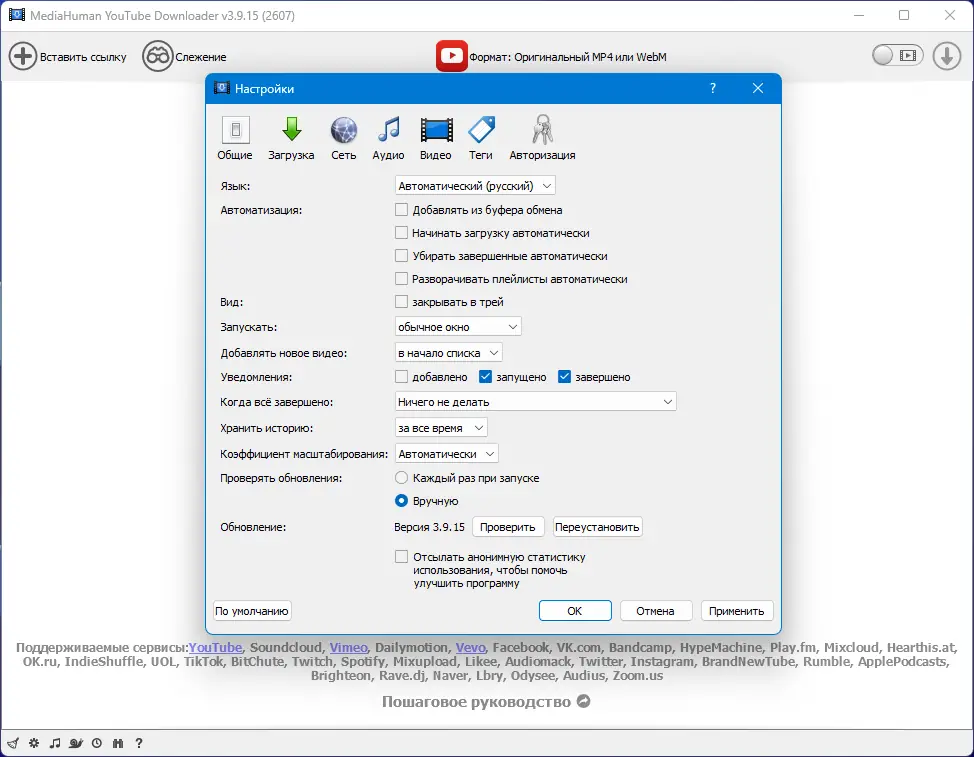Expand the Запускать обычное окно dropdown
Viewport: 974px width, 757px height.
(458, 327)
